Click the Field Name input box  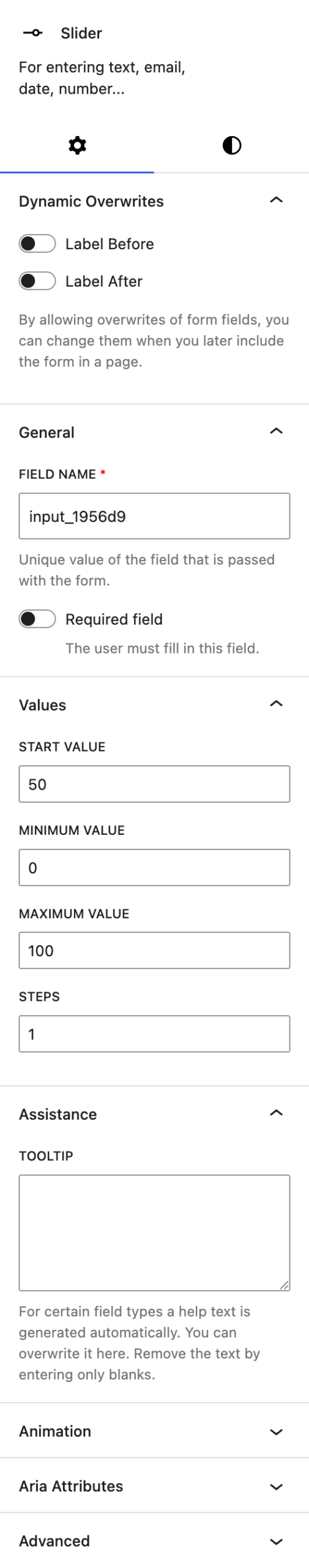(x=154, y=516)
